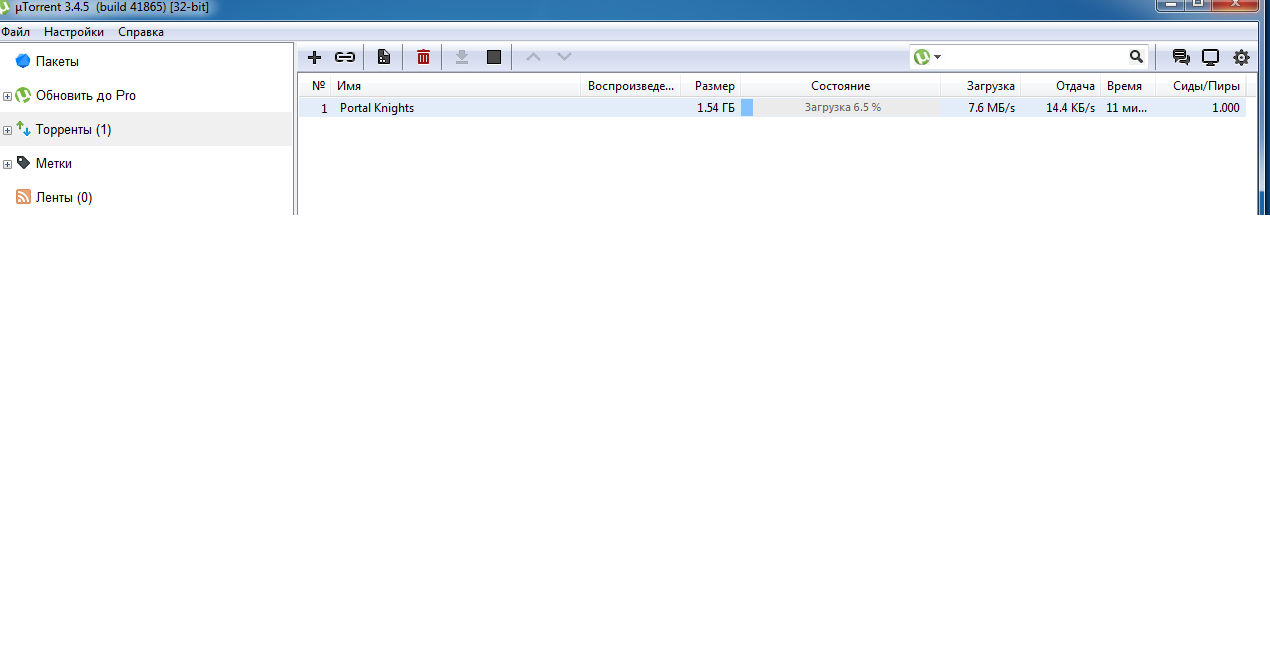Expand the Метки tree node
1270x648 pixels.
click(x=7, y=164)
